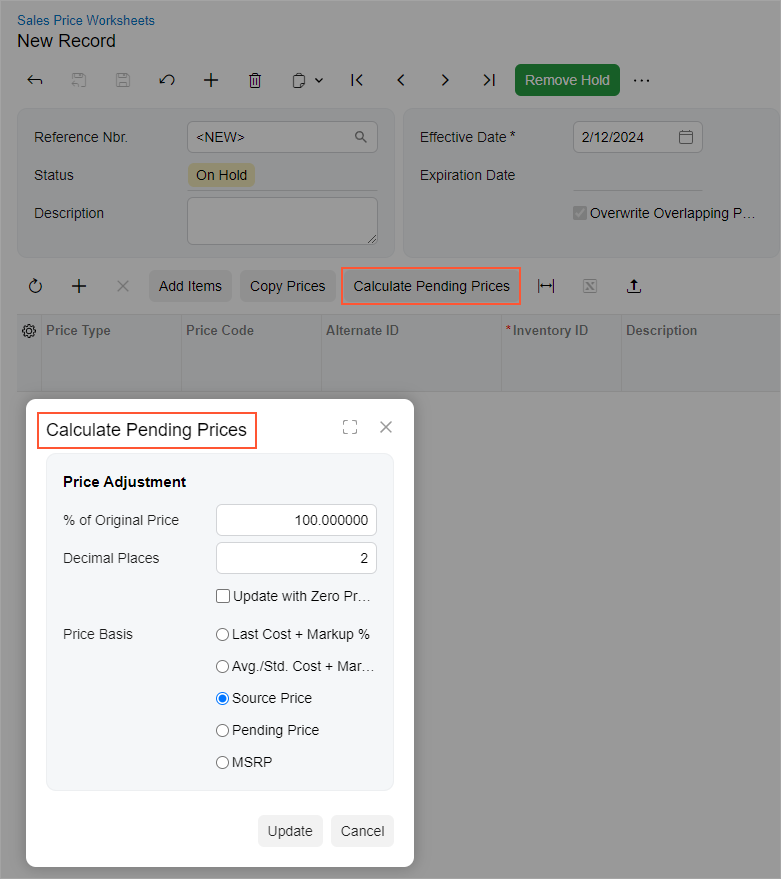The image size is (781, 879).
Task: Select the Last Cost + Markup % option
Action: tap(223, 634)
